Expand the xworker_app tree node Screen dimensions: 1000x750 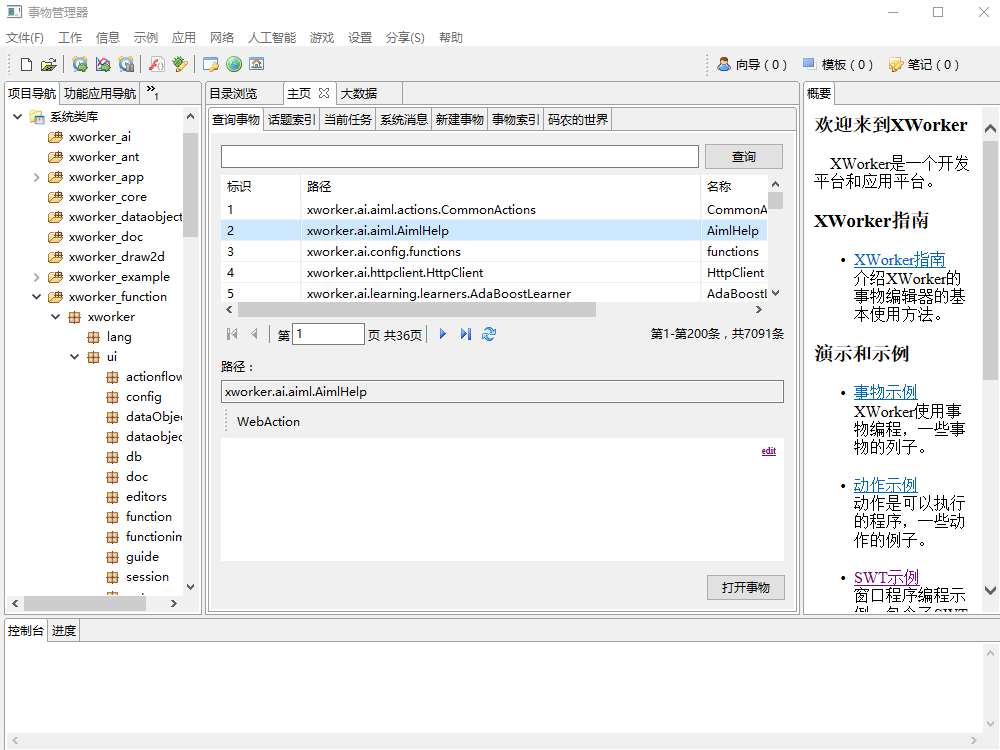pos(36,177)
